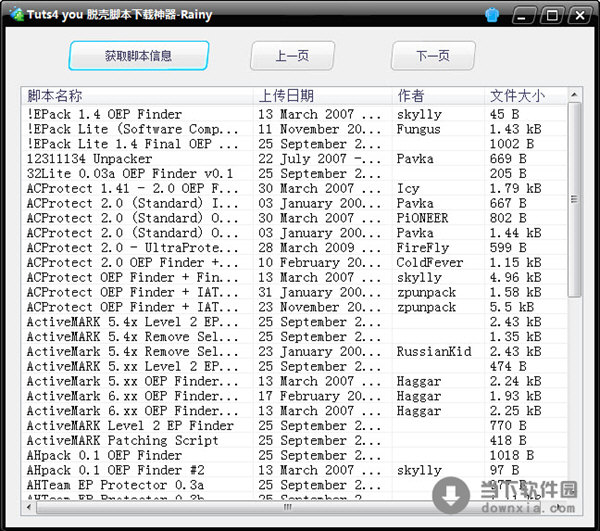Select row 12311134 Unpacker

coord(294,159)
